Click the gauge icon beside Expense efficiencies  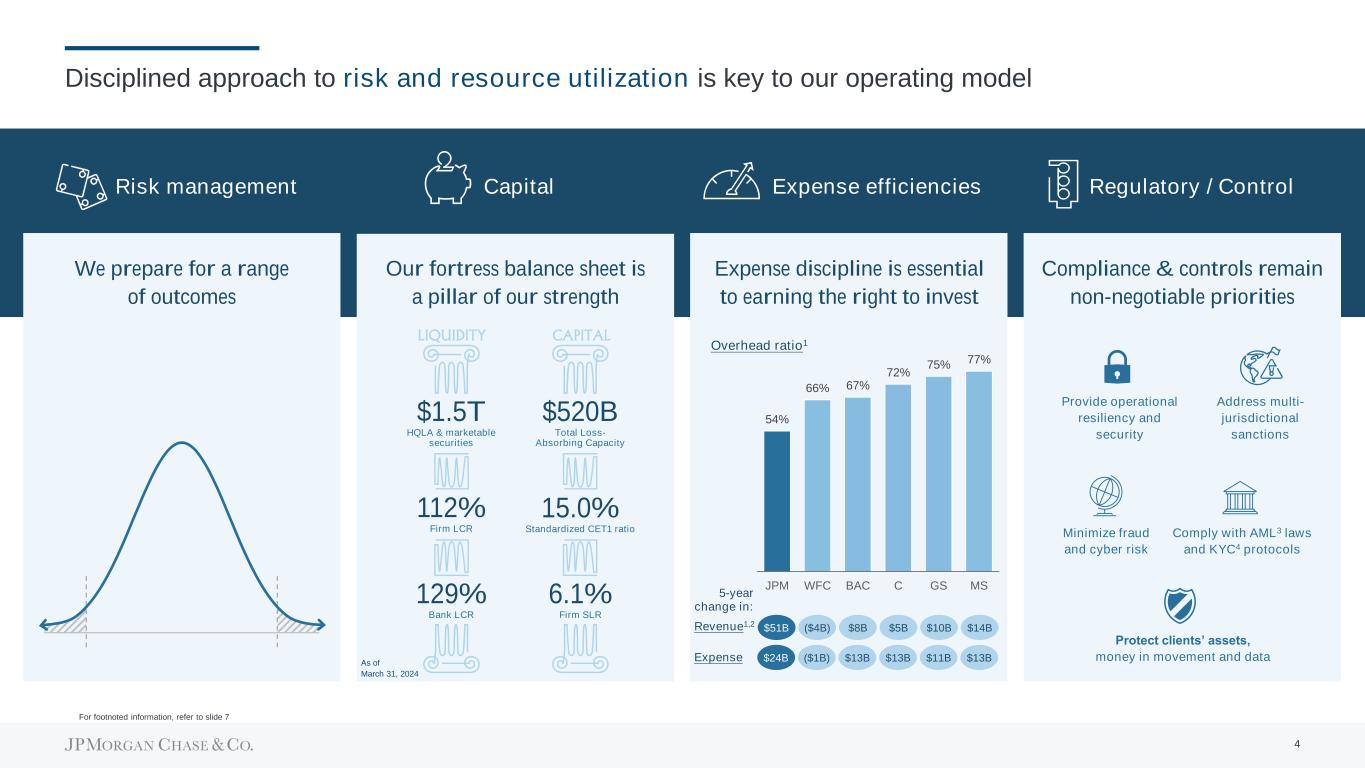(x=733, y=182)
